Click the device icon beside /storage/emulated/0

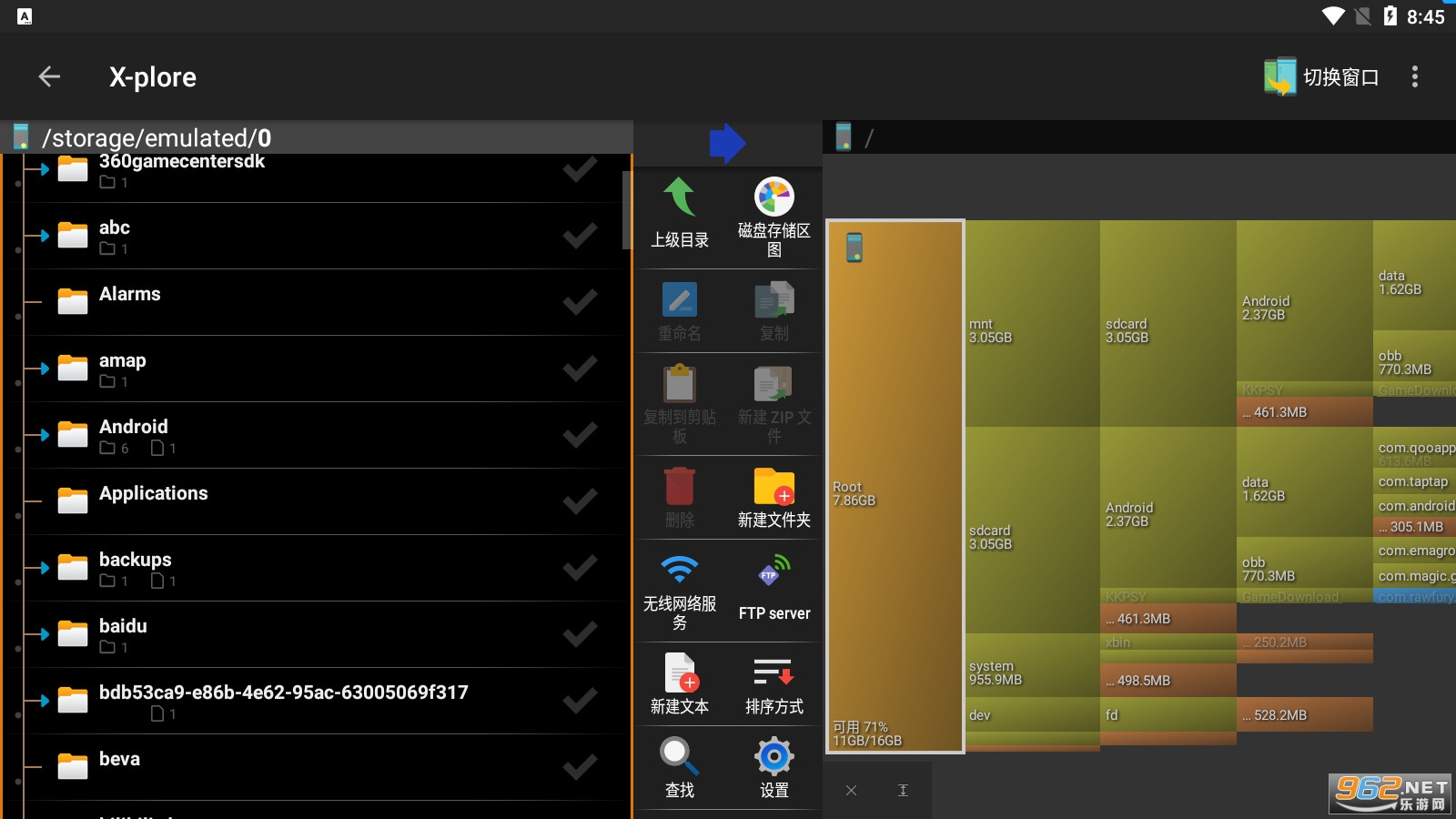coord(21,136)
